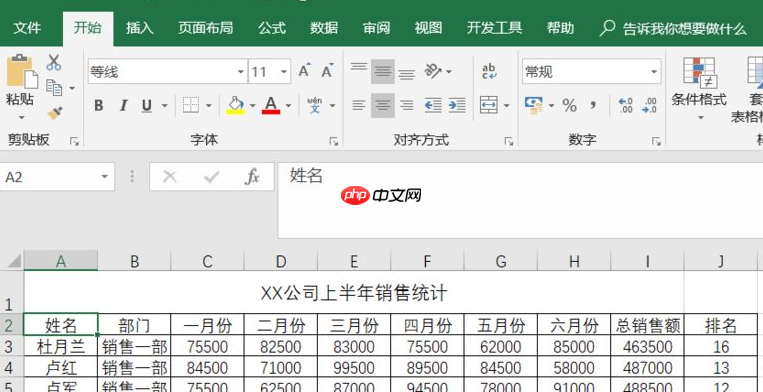
Task: Open the font name dropdown 等线
Action: 241,72
